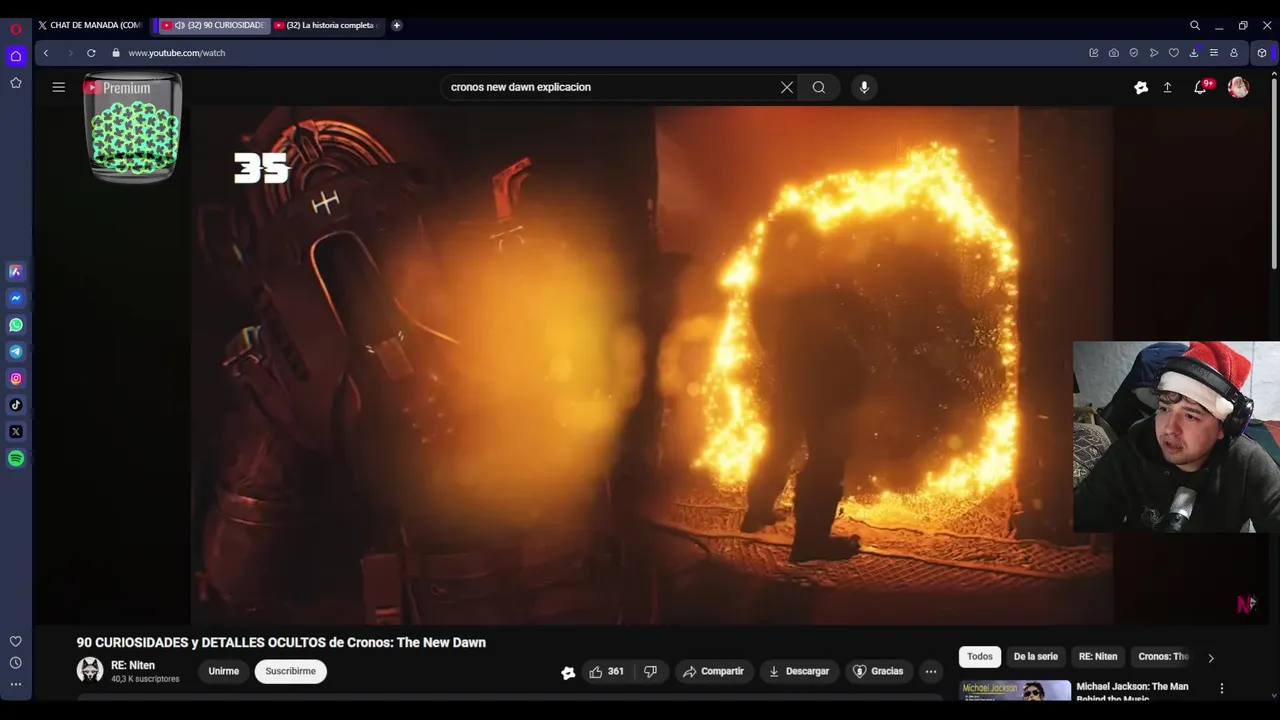Open Aria AI in sidebar
Screen dimensions: 1280x720
click(x=16, y=271)
